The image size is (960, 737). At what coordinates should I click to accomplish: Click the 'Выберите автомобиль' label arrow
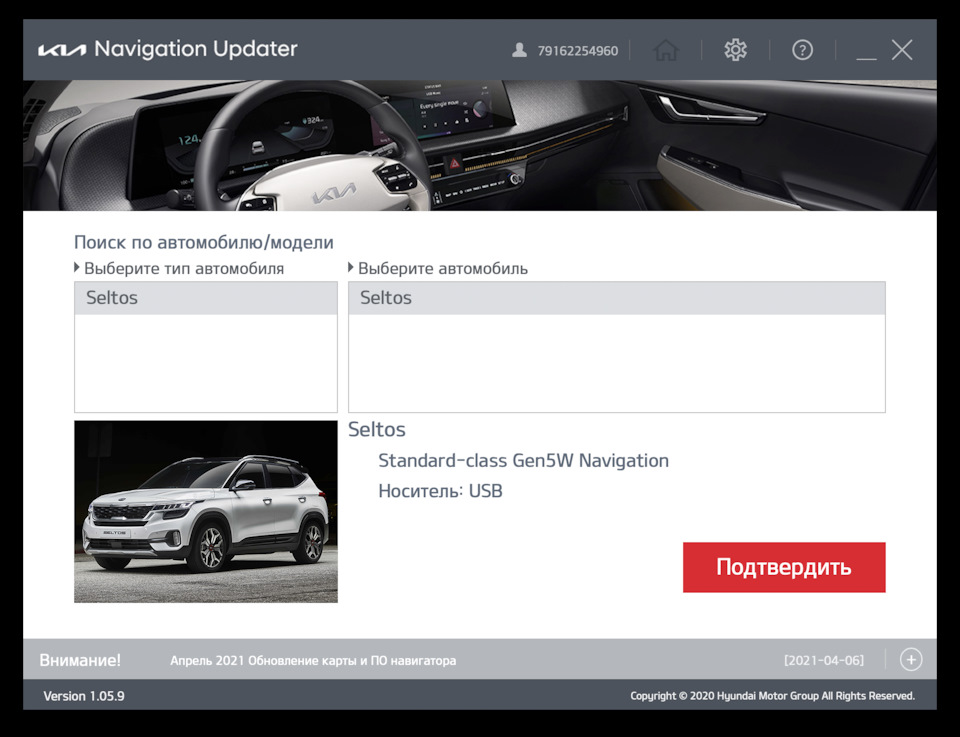click(x=351, y=267)
